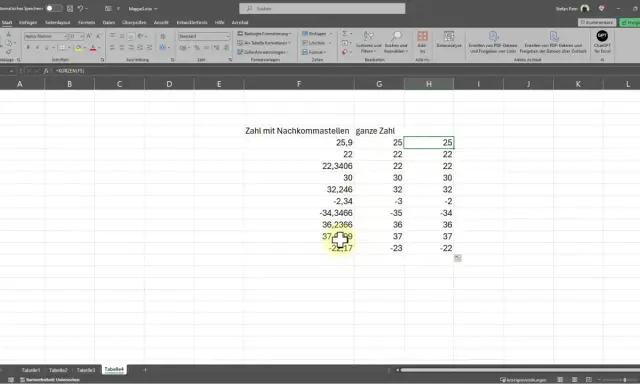Open the workbook name Mappe dropdown
This screenshot has width=640, height=384.
[142, 9]
